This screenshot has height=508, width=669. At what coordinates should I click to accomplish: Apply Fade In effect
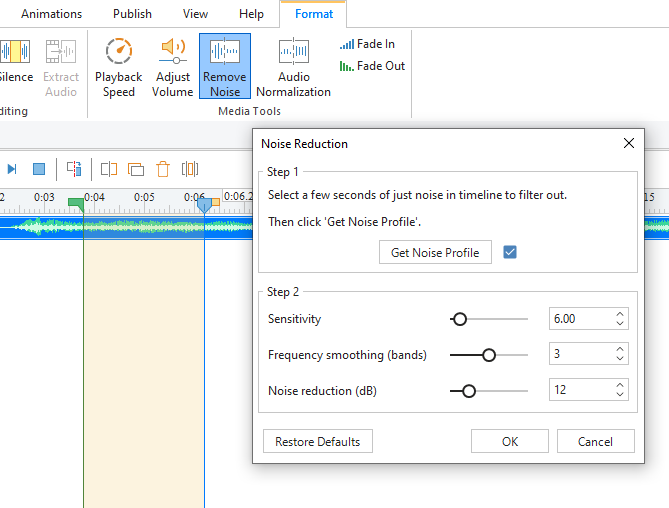(367, 44)
